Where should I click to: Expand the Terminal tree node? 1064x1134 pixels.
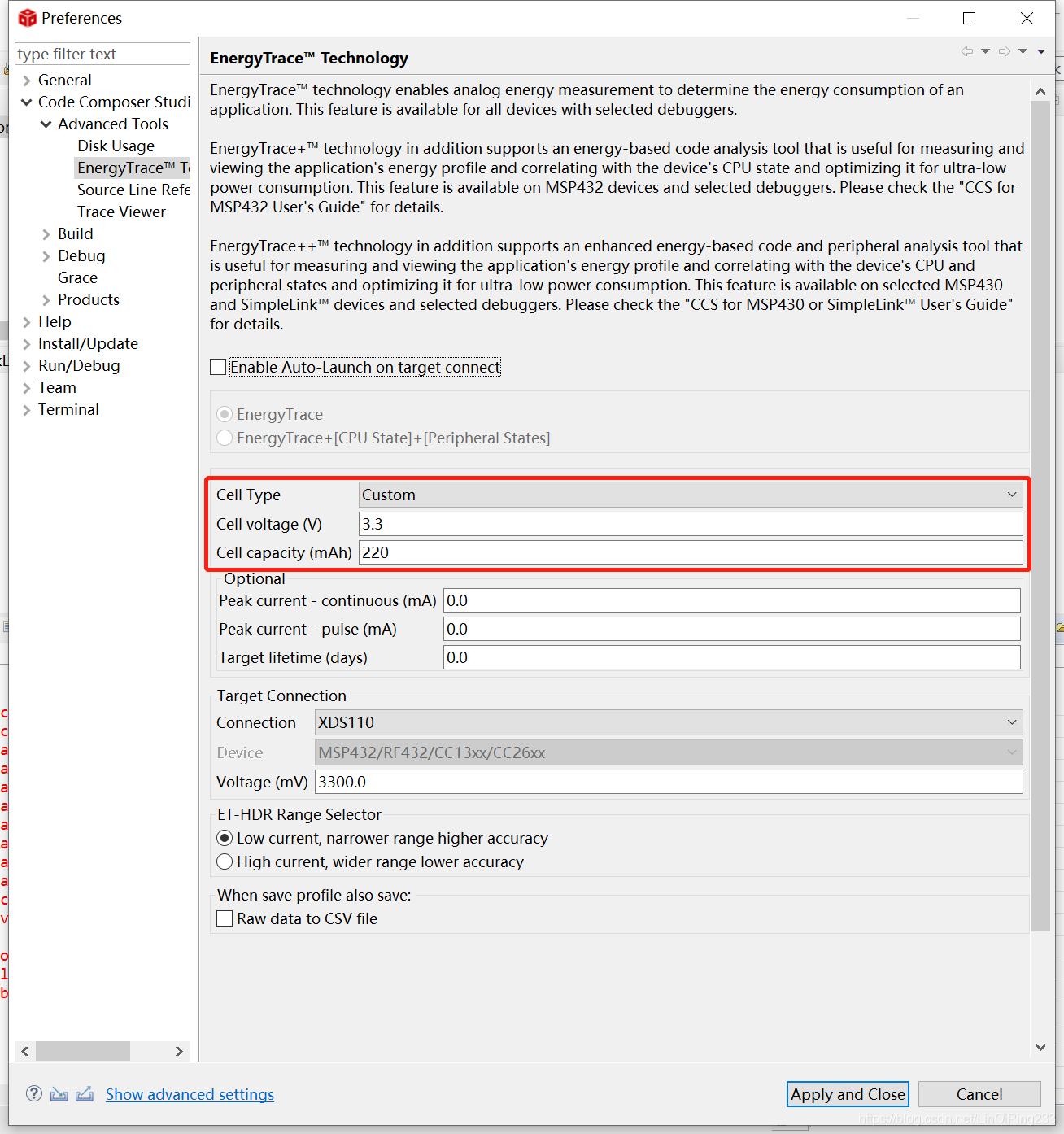(x=27, y=410)
